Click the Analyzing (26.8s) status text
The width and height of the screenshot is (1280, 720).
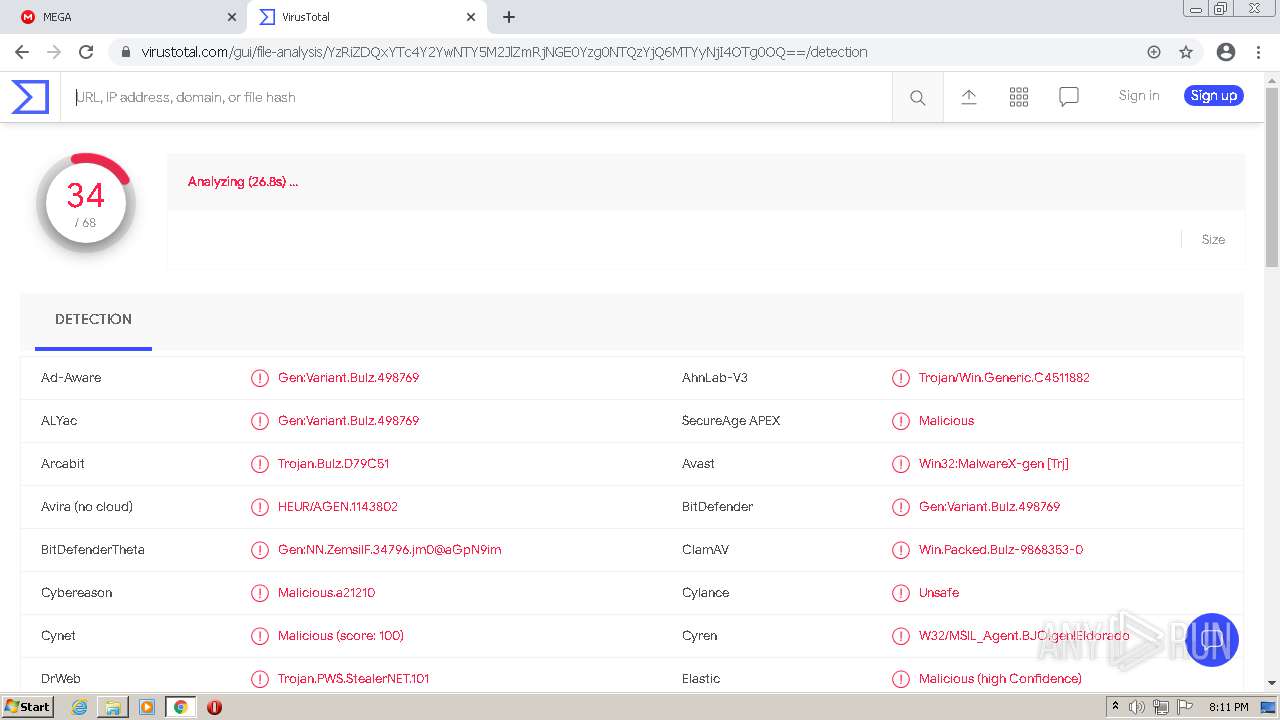coord(243,181)
